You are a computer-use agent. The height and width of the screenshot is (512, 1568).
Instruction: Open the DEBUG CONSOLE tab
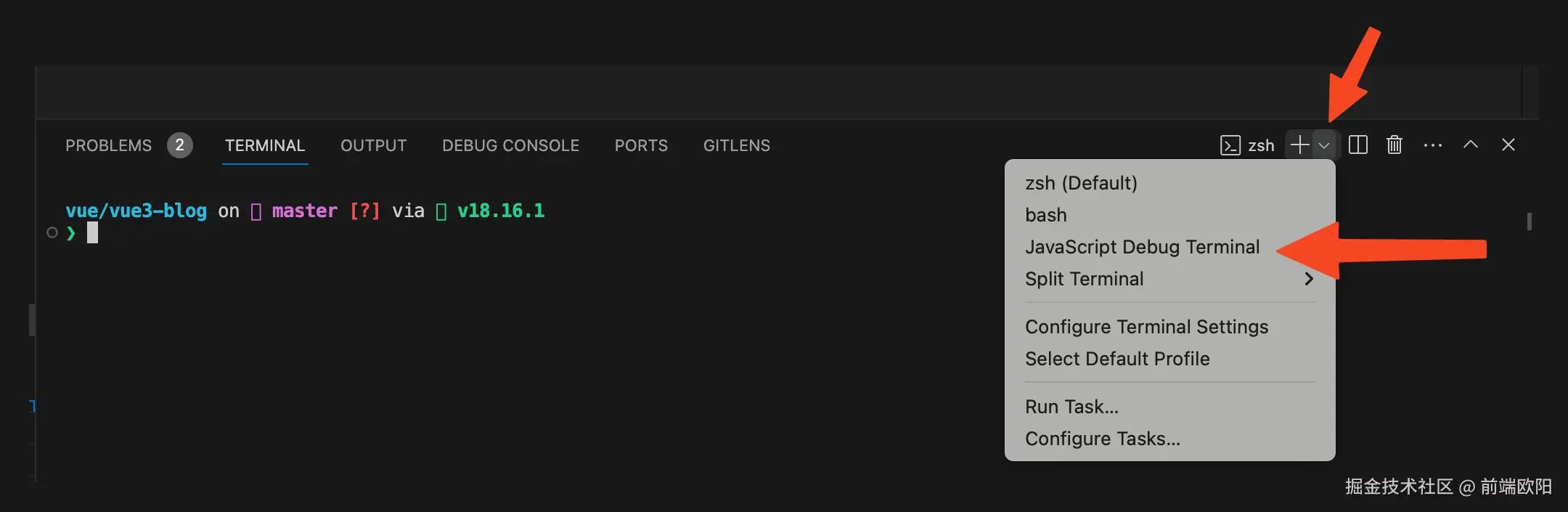(510, 145)
